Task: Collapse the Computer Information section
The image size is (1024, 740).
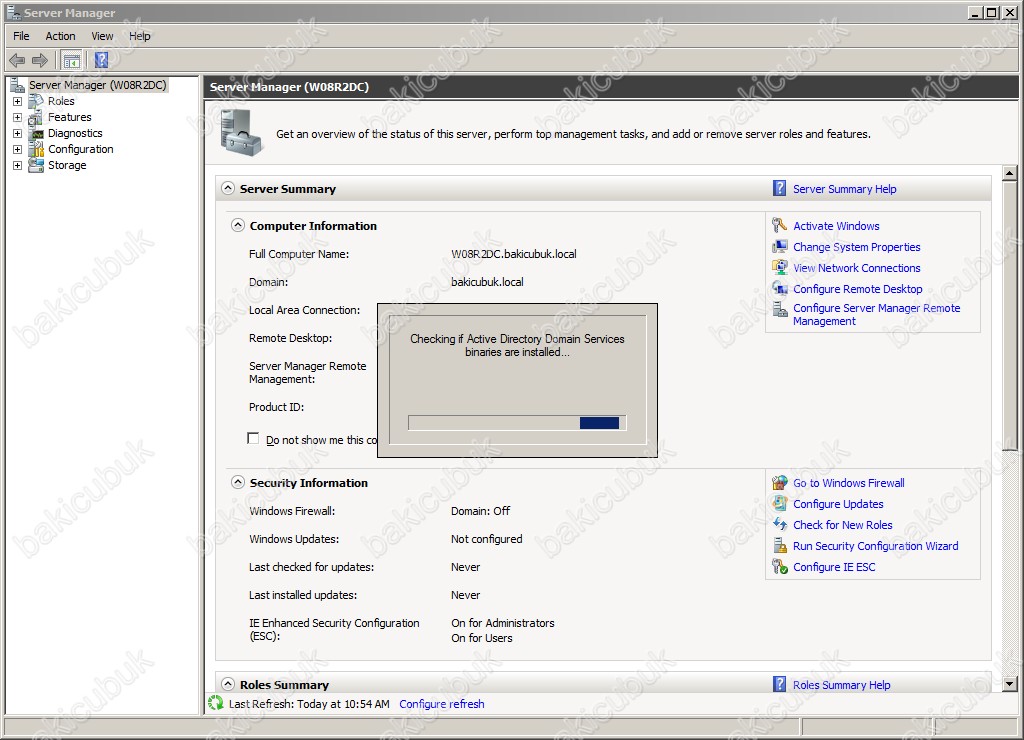Action: [x=238, y=226]
